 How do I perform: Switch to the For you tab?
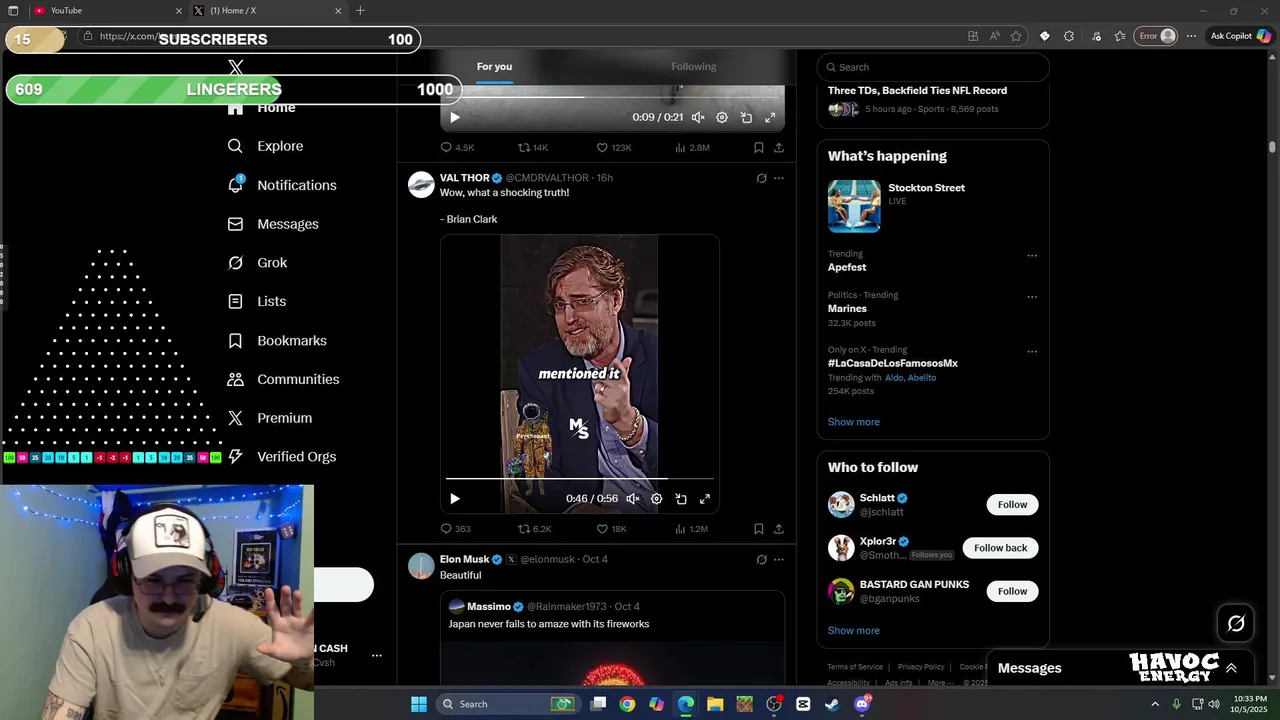[x=494, y=67]
